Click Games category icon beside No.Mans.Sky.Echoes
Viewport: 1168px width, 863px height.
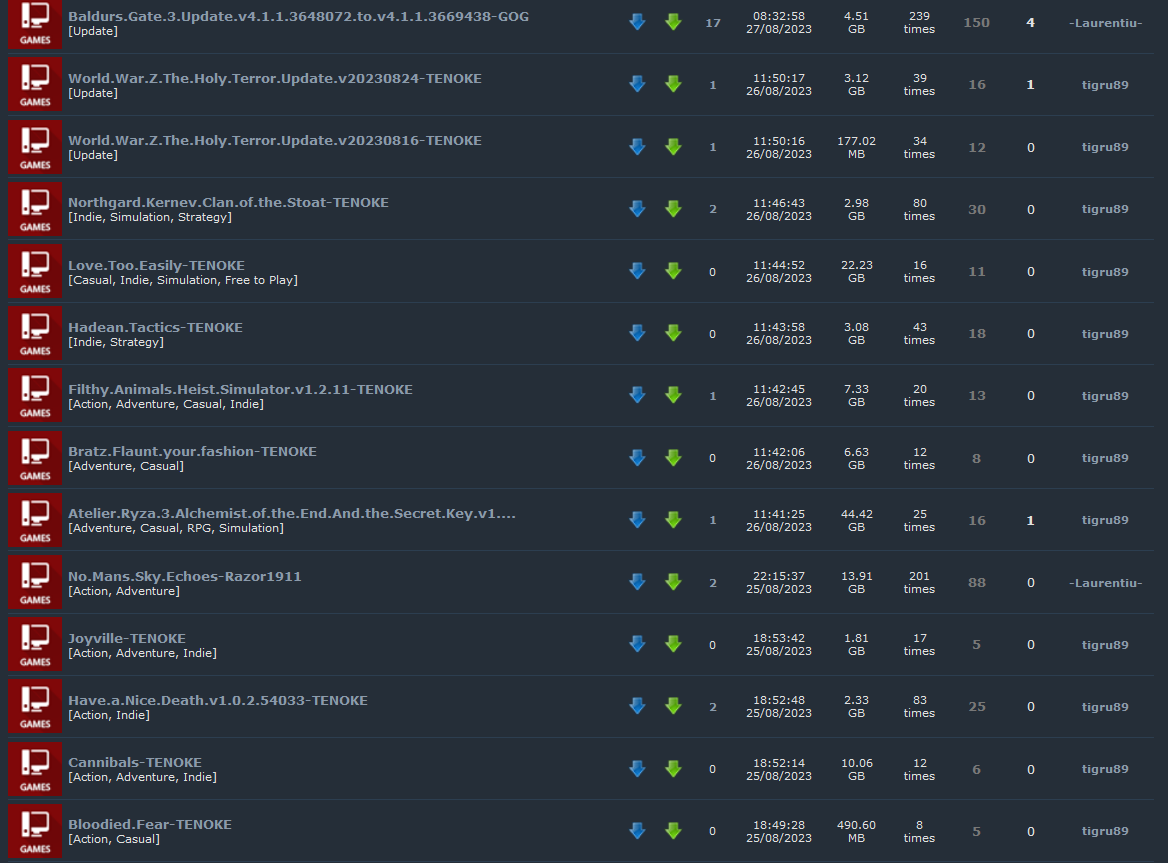[x=35, y=583]
